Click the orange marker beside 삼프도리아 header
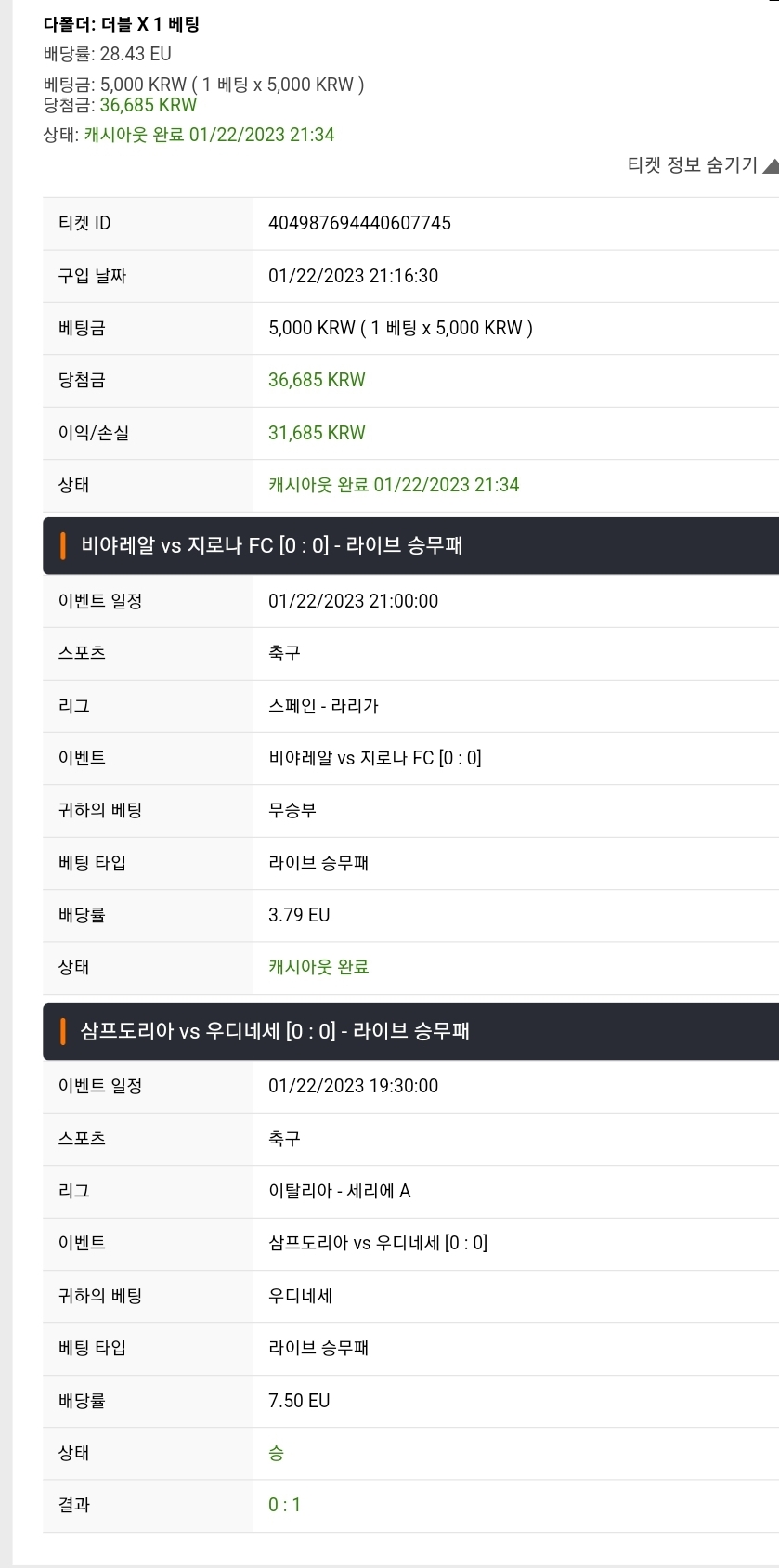The height and width of the screenshot is (1568, 779). coord(63,1031)
